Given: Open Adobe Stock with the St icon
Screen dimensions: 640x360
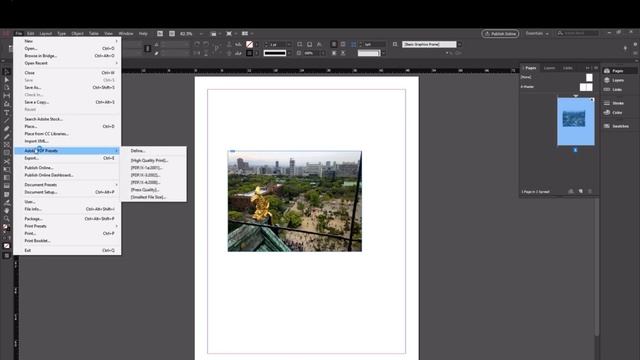Looking at the screenshot, I should (172, 33).
